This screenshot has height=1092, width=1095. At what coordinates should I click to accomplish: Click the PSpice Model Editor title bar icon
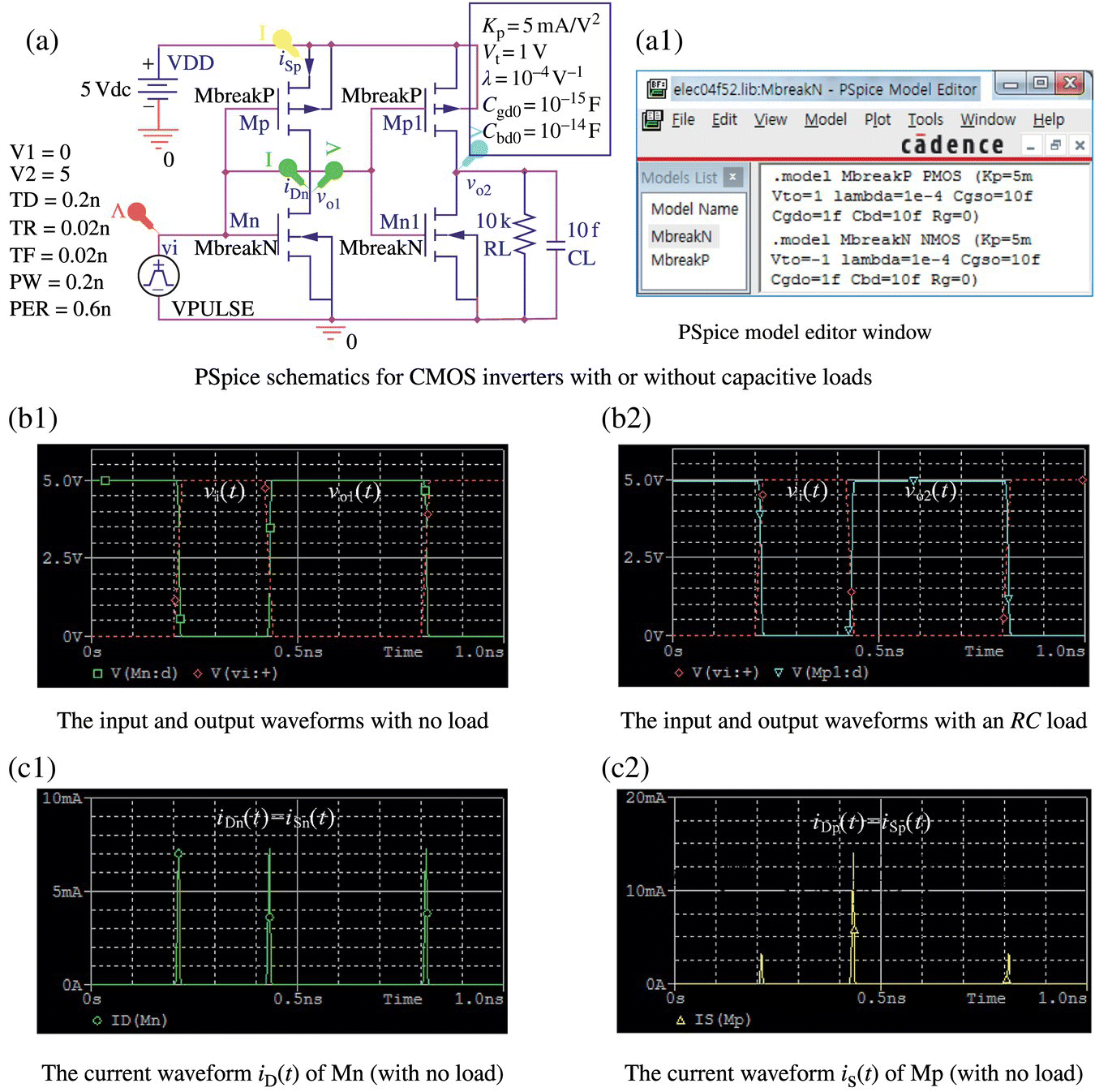tap(656, 88)
